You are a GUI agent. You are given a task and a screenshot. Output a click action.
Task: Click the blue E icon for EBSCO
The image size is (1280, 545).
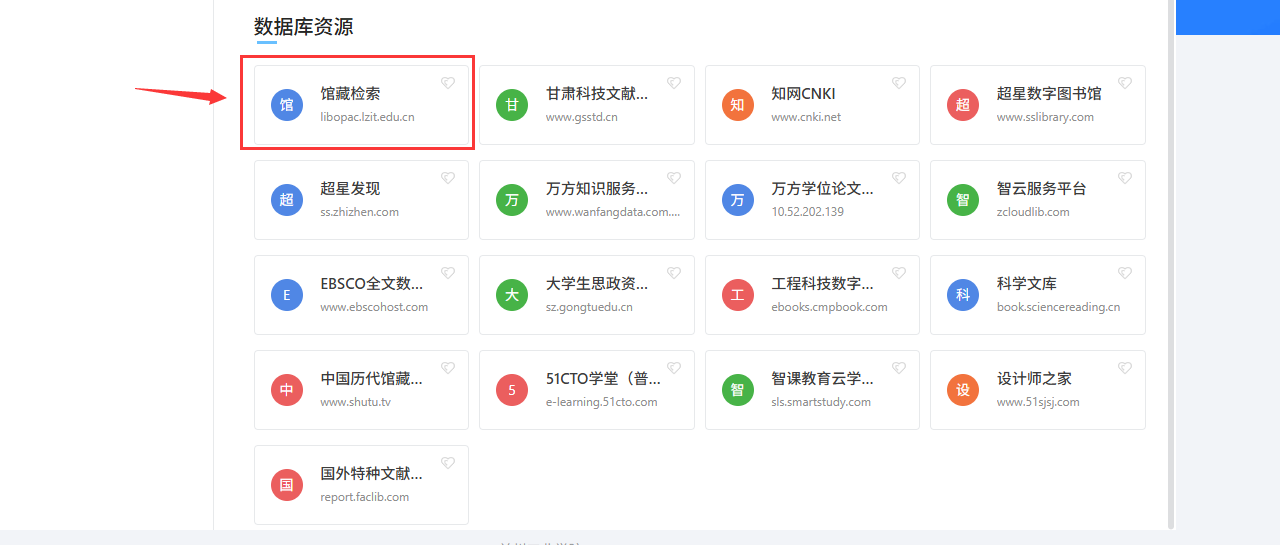[x=287, y=295]
